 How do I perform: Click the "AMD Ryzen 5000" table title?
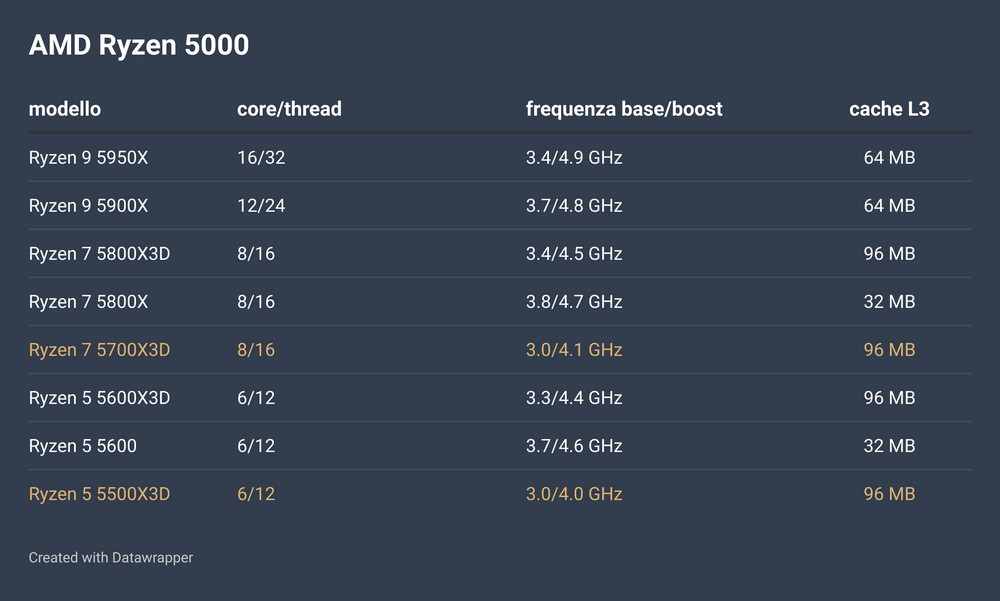click(139, 45)
